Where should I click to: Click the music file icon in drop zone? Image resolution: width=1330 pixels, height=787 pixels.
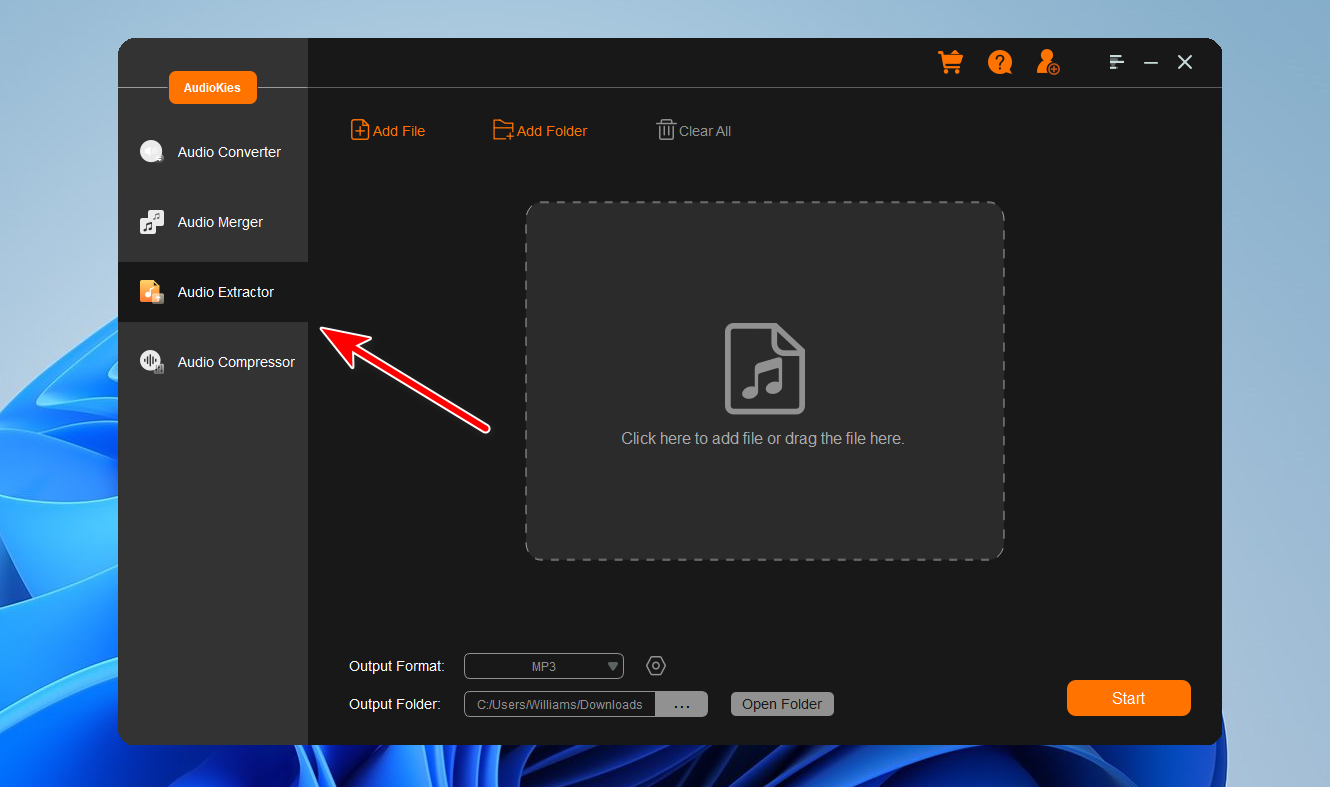point(765,369)
